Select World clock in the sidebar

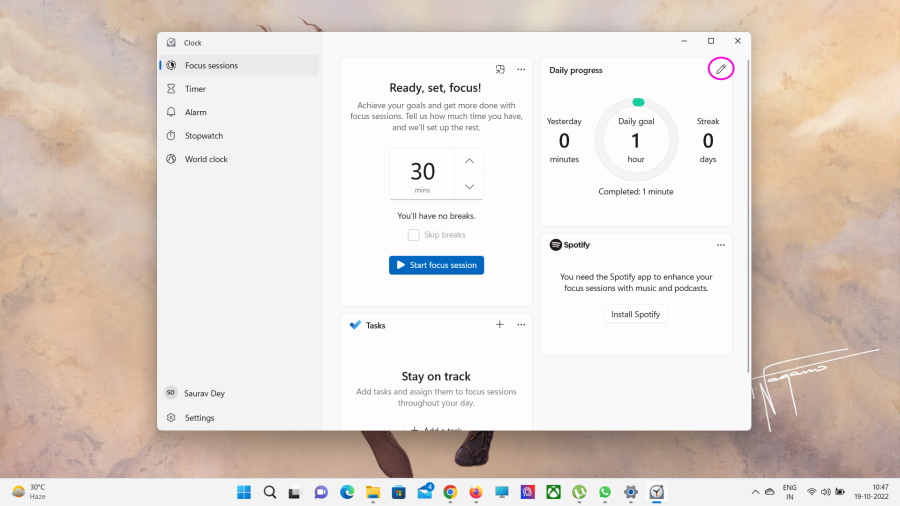[205, 159]
